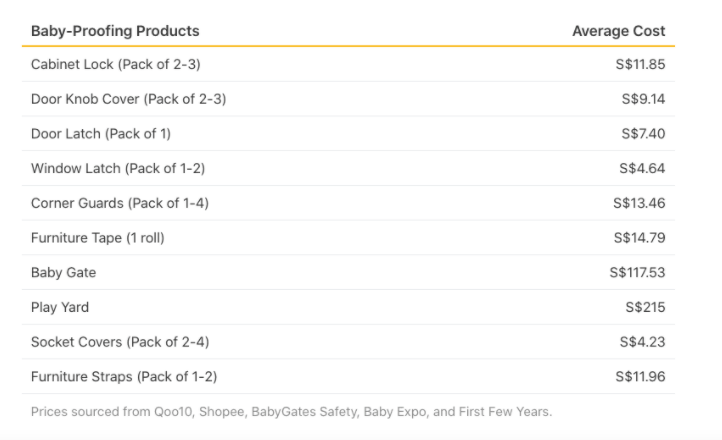Click the S$9.14 price value
This screenshot has height=440, width=722.
(645, 99)
